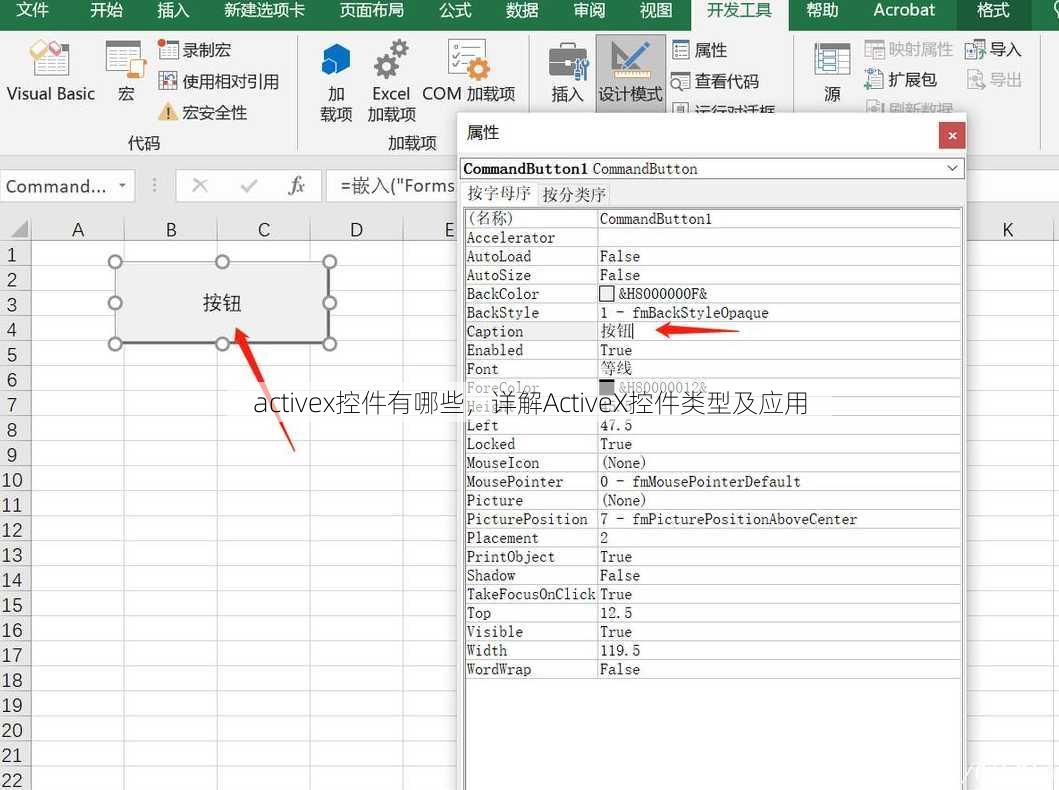
Task: Select the 按分类序 properties tab
Action: [573, 194]
